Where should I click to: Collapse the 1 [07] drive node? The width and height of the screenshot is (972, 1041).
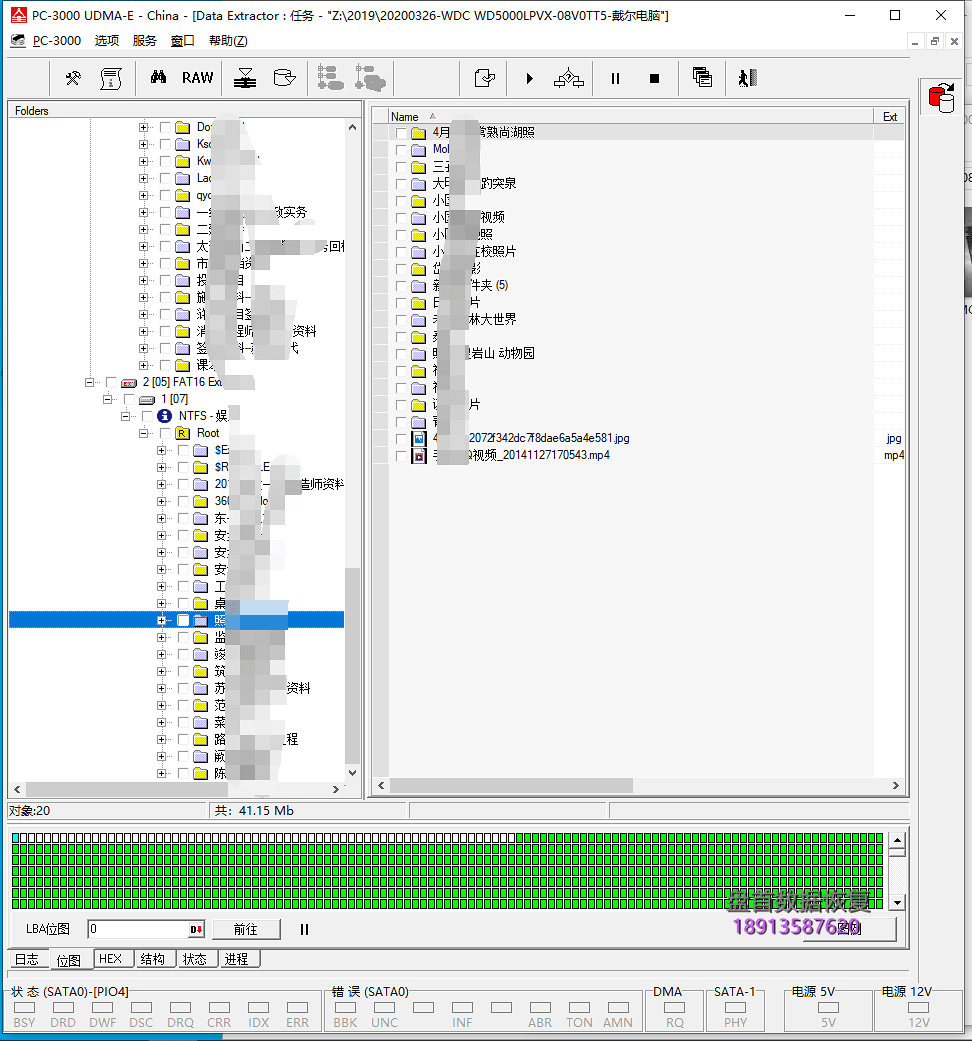[x=108, y=399]
